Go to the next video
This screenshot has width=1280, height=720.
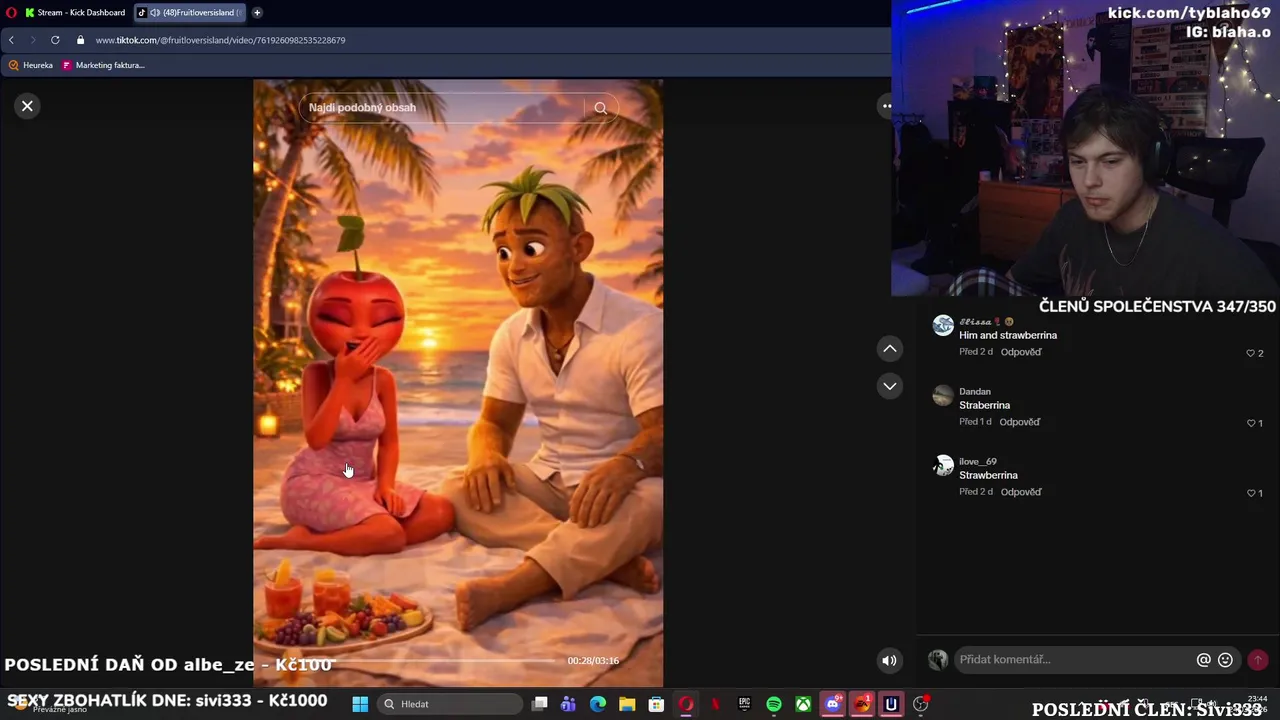pyautogui.click(x=889, y=386)
